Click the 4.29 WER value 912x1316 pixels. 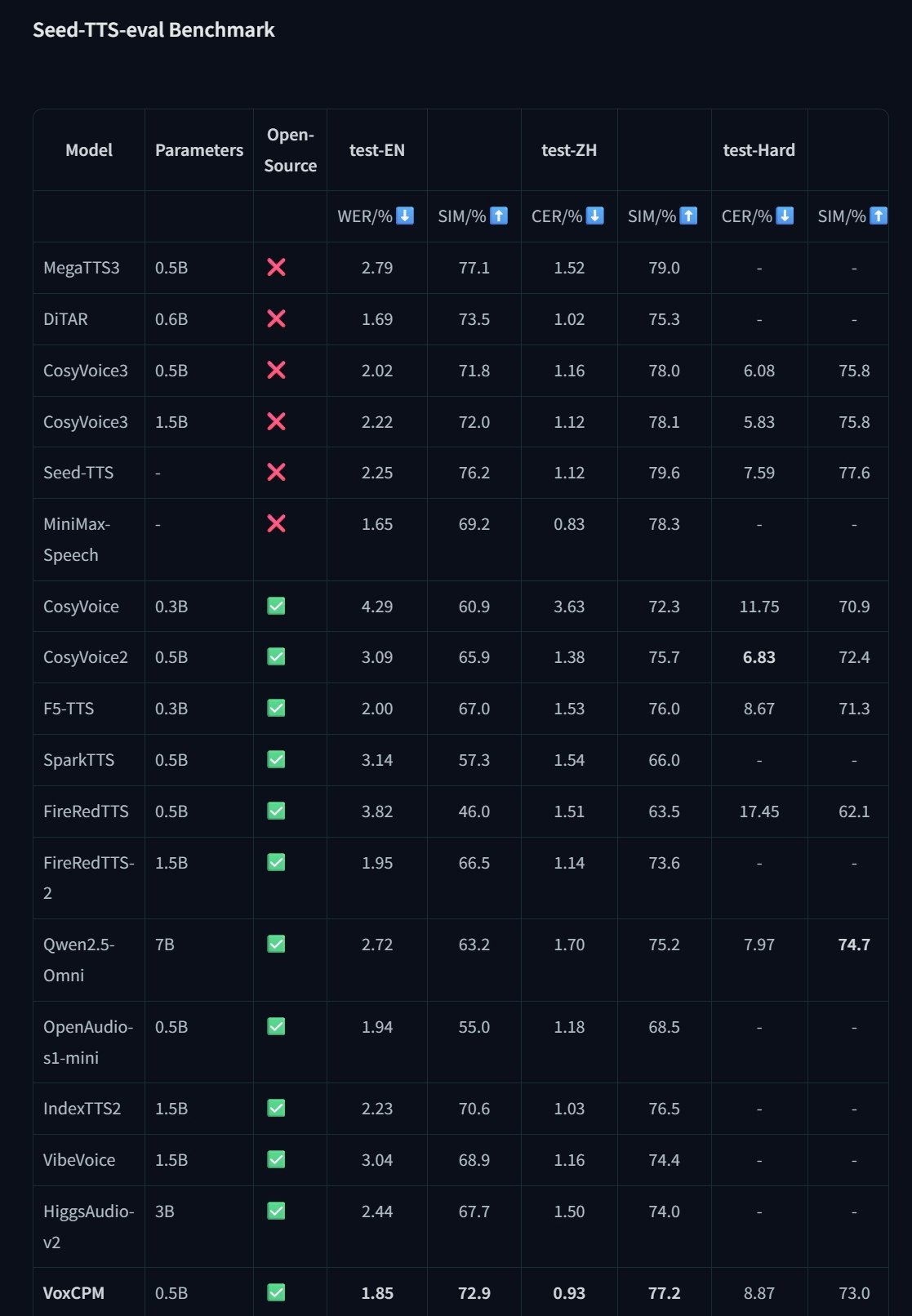[377, 607]
